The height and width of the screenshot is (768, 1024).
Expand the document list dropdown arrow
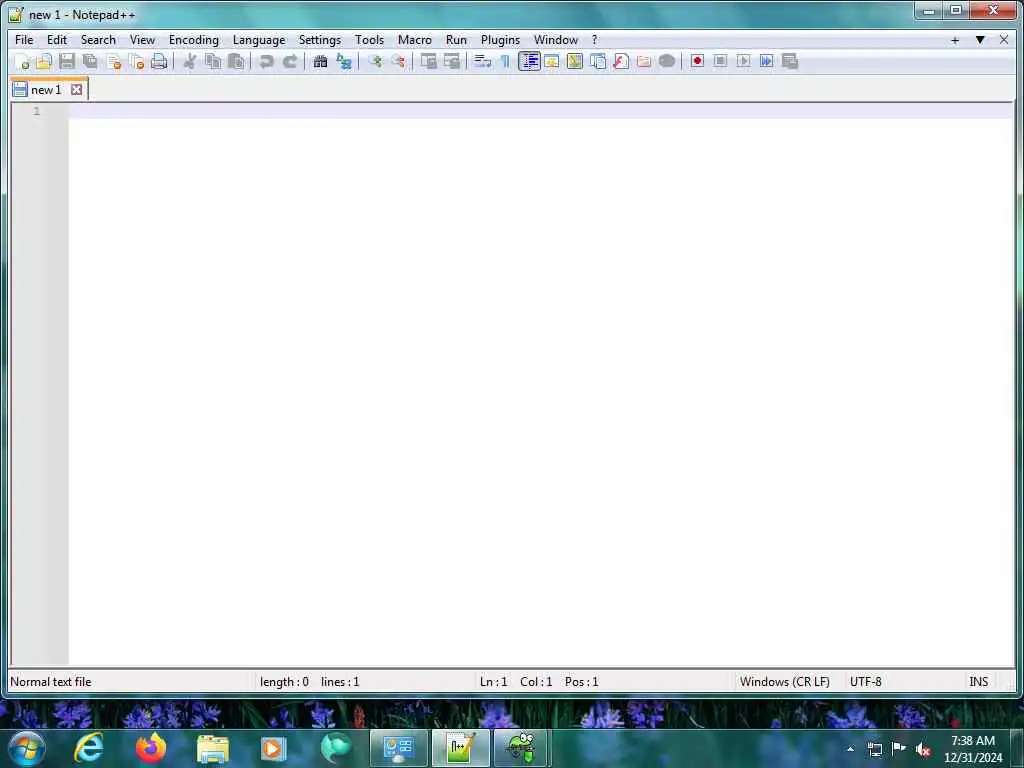point(980,40)
